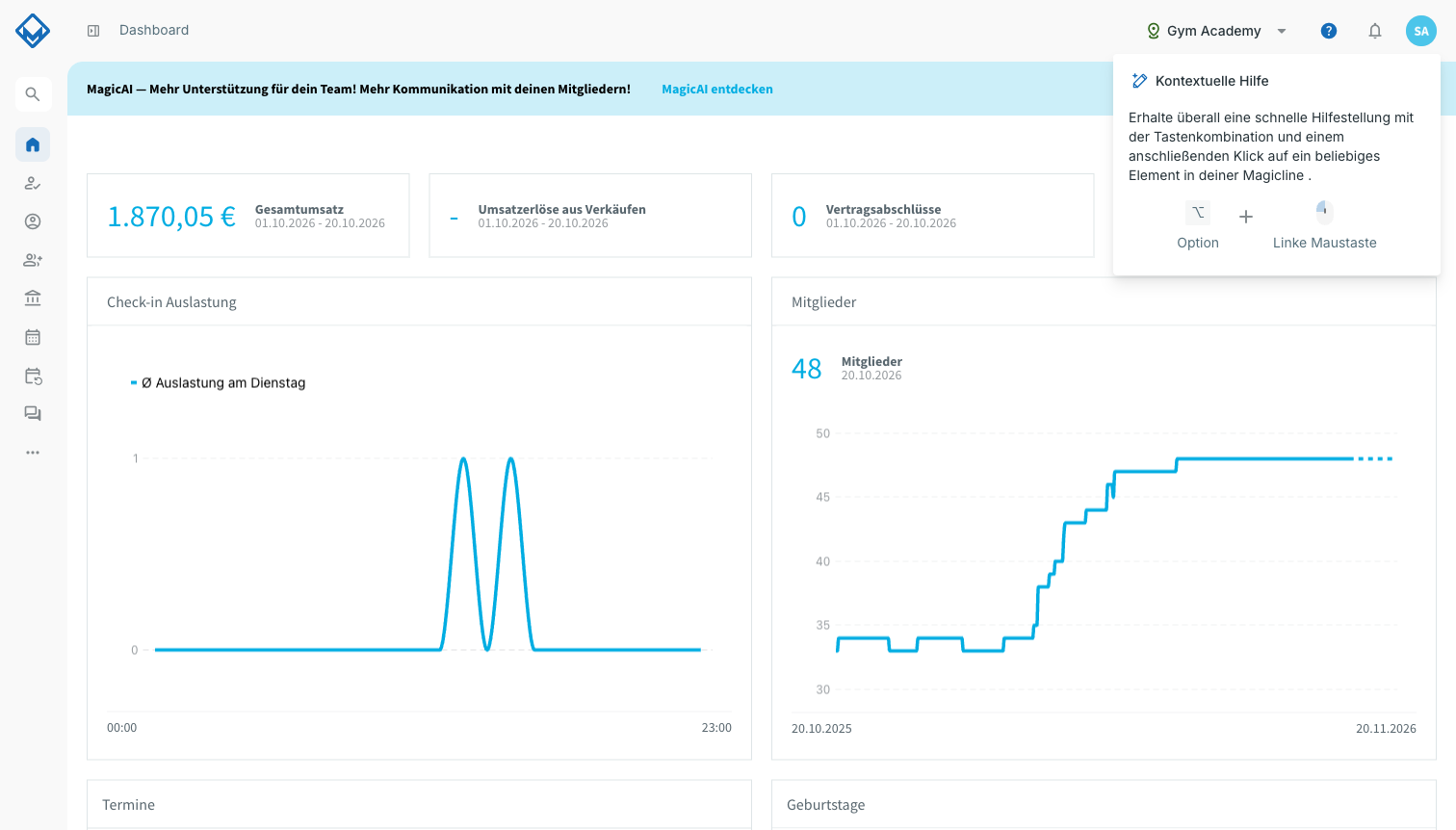
Task: Show more sidebar options ellipsis
Action: tap(33, 453)
